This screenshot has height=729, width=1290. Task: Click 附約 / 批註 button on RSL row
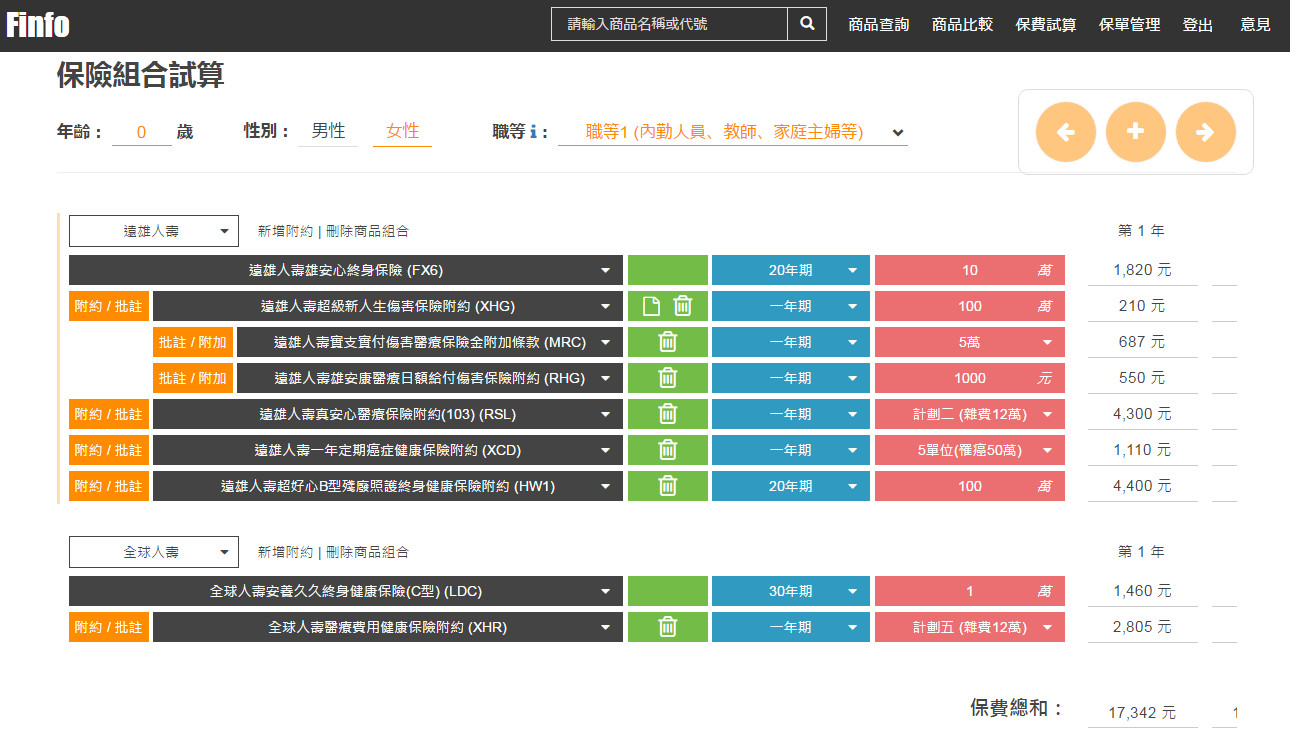[109, 414]
